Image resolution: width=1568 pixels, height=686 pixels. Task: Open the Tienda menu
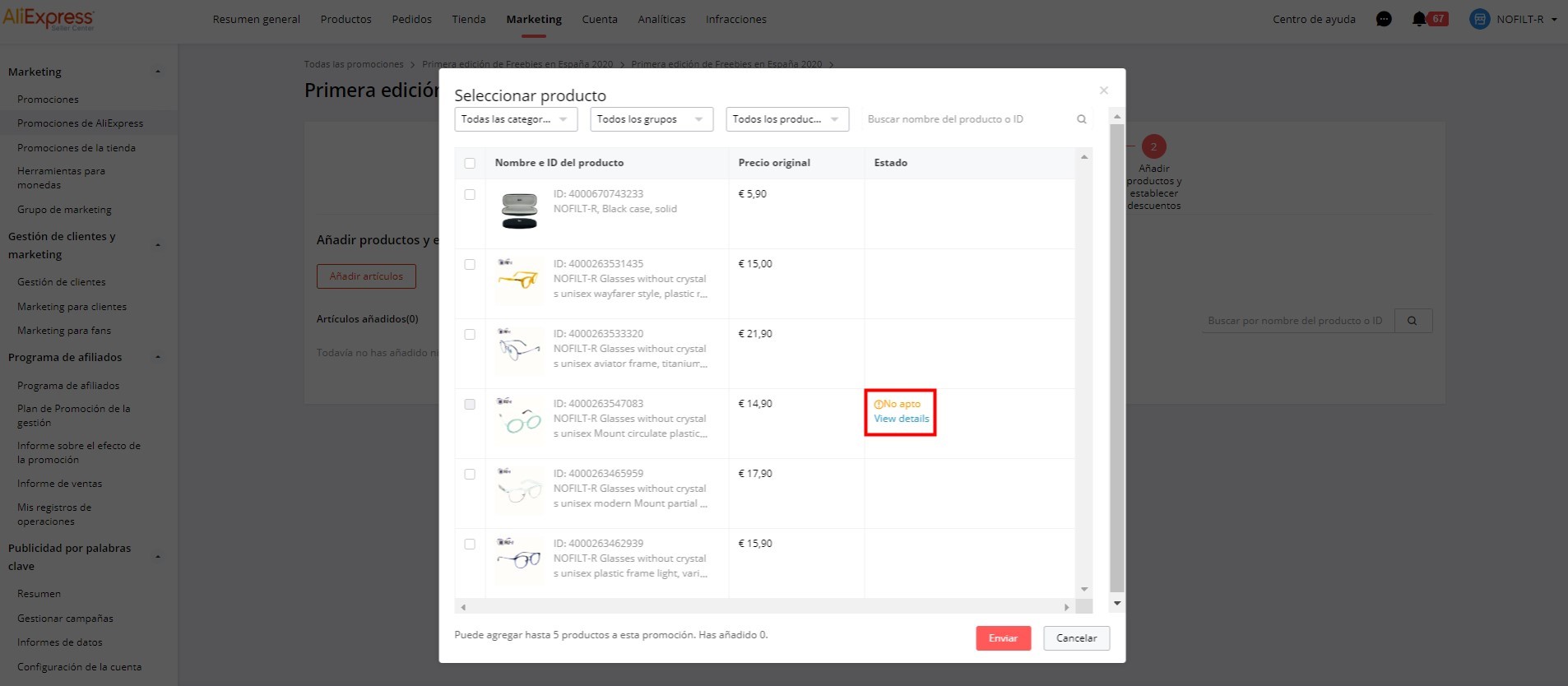coord(469,19)
